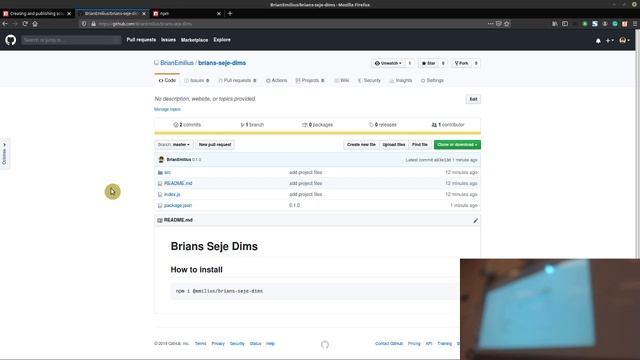
Task: Open the package.json file
Action: [178, 205]
